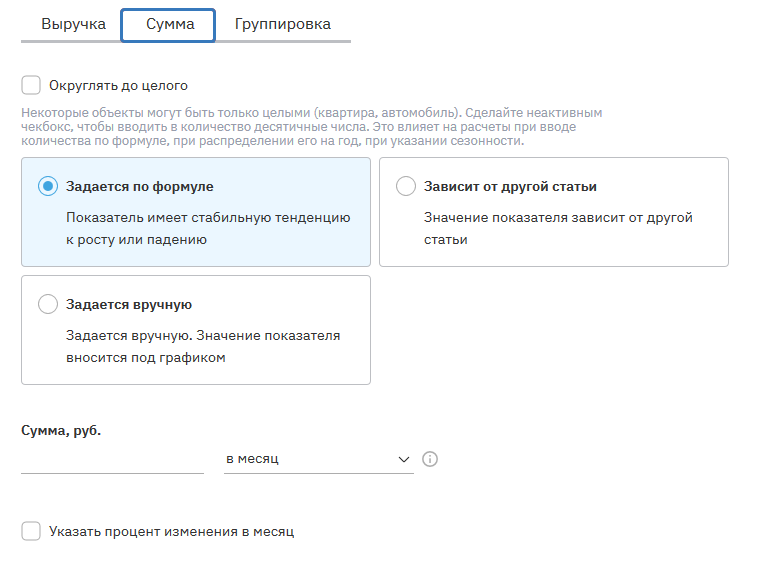The image size is (765, 583).
Task: Expand the period dropdown chevron arrow
Action: click(x=404, y=459)
